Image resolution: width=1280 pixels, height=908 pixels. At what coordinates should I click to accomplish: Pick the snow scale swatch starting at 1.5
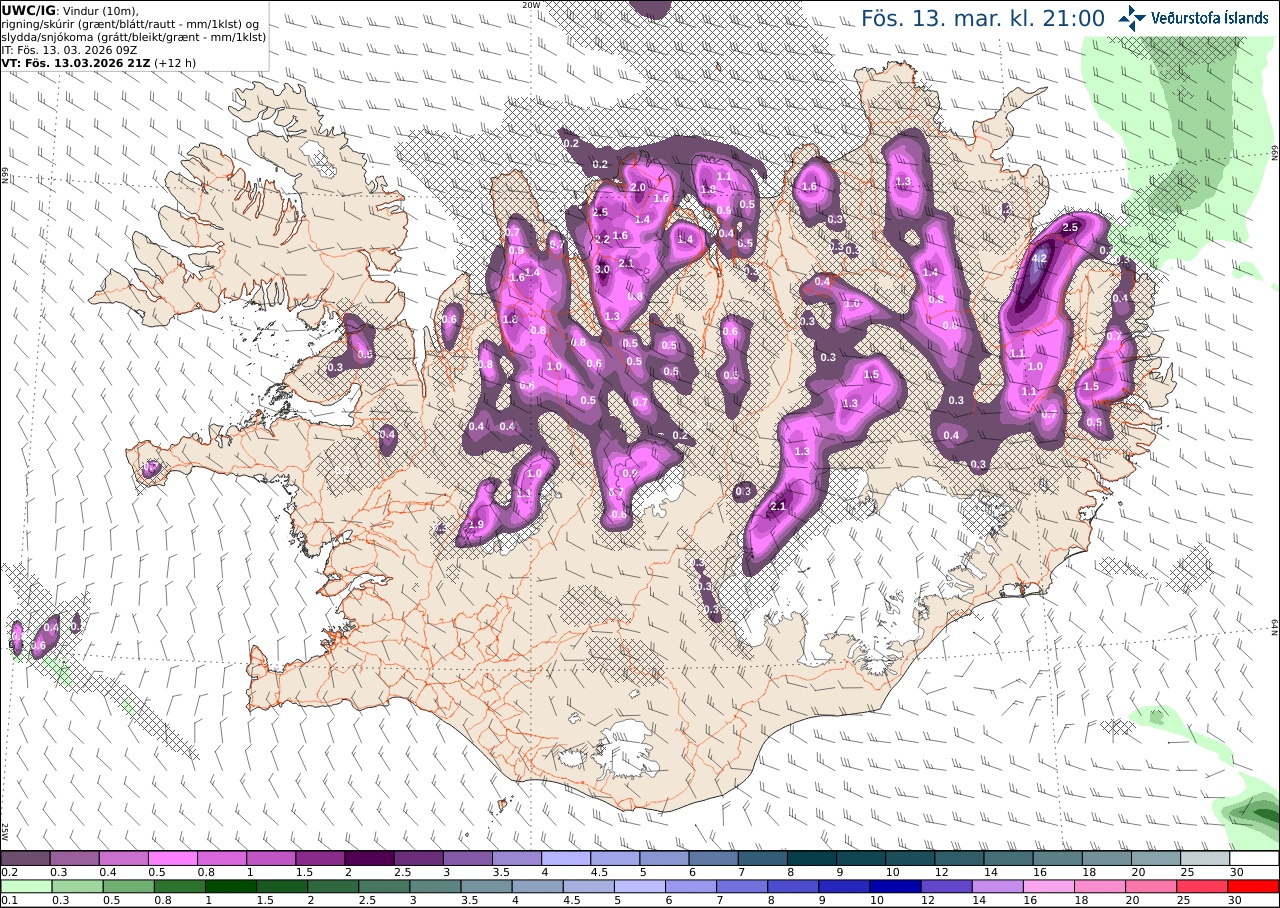click(x=320, y=858)
